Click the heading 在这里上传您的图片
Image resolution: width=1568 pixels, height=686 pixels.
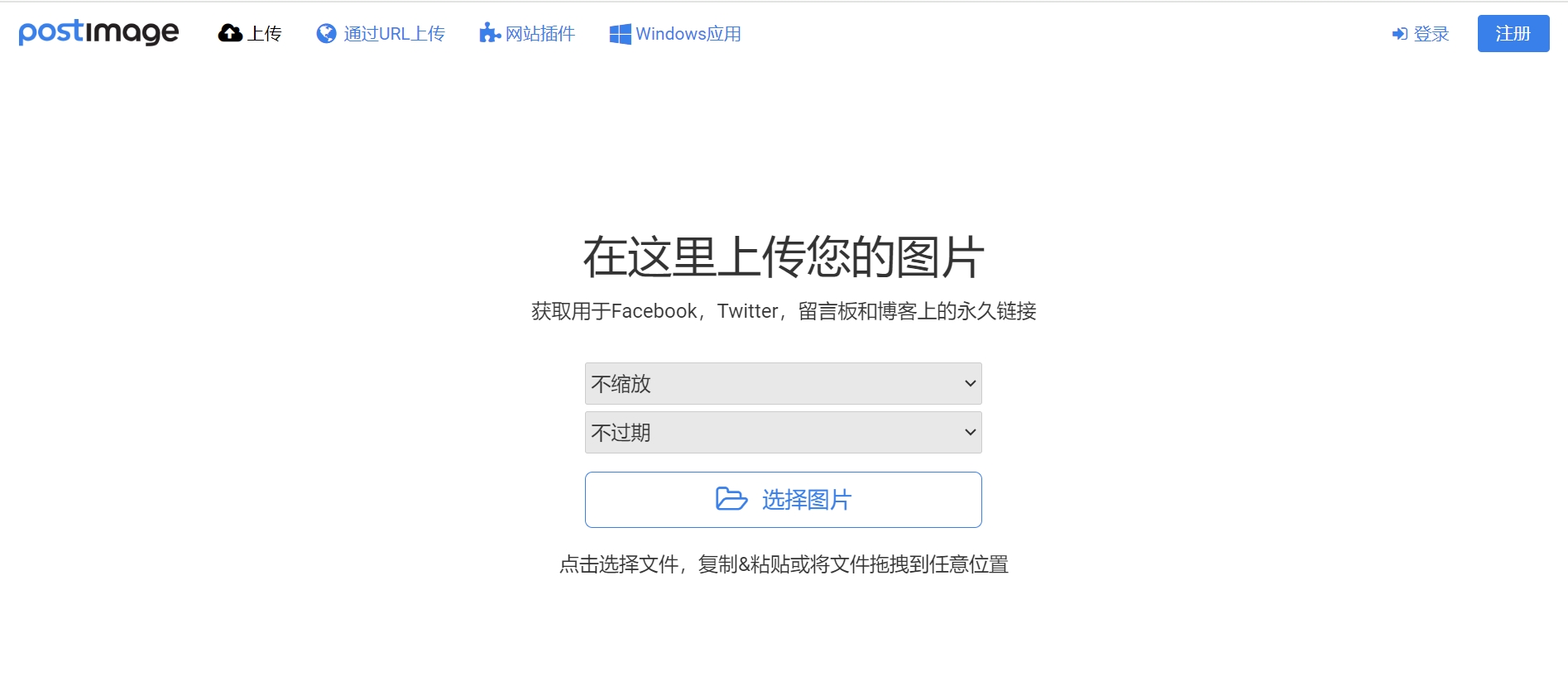pos(784,257)
